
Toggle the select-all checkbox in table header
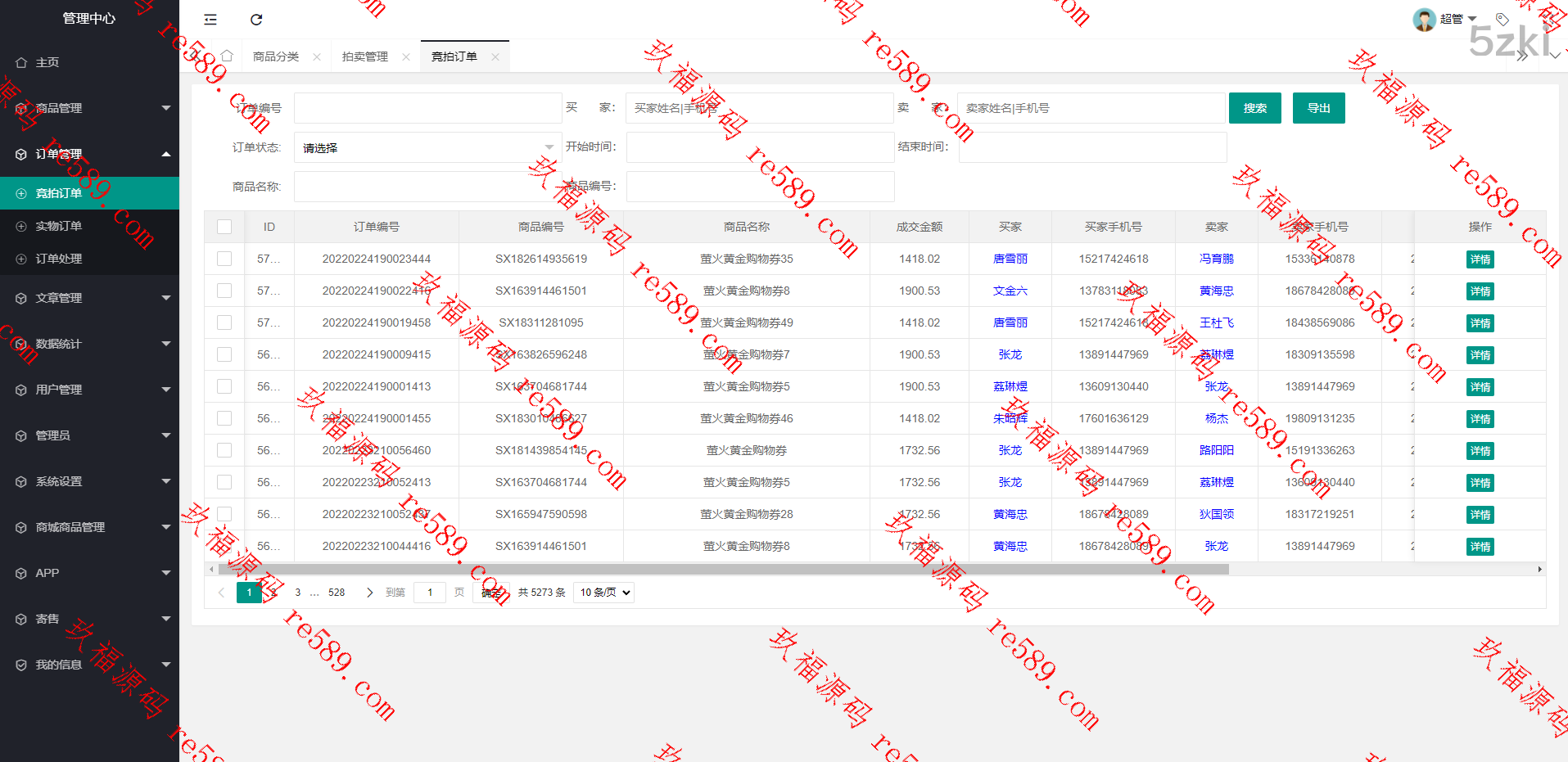(x=224, y=227)
